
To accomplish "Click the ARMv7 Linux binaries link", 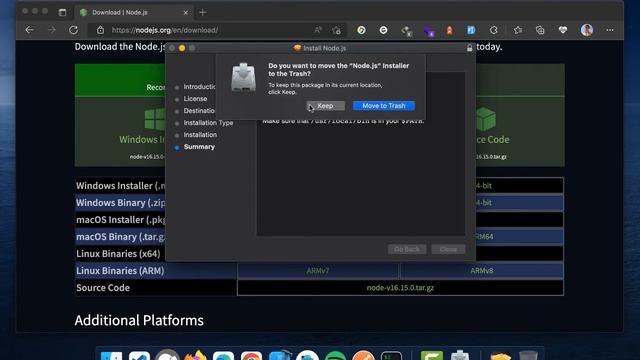I will point(318,271).
